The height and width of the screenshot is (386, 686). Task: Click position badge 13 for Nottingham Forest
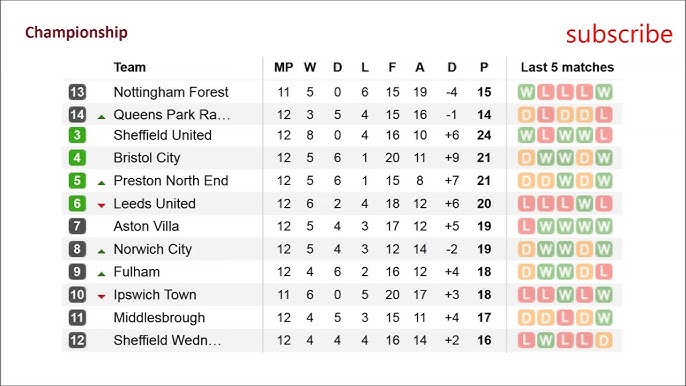coord(77,92)
